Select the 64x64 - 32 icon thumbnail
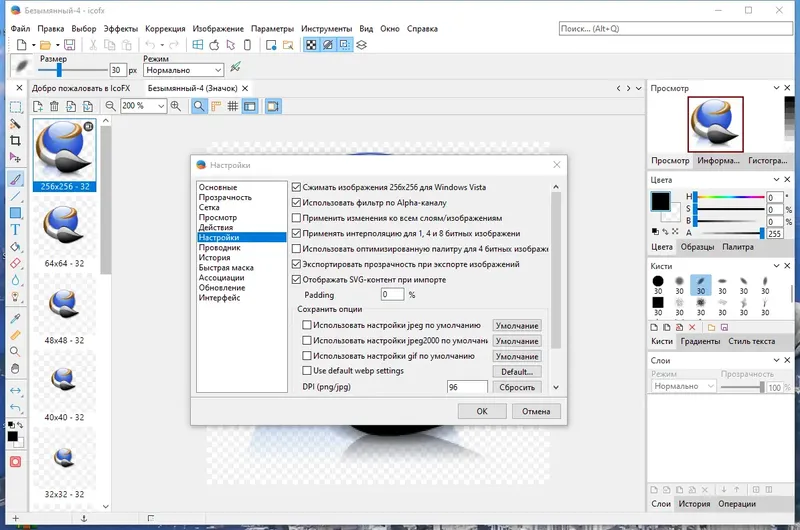 click(x=64, y=232)
